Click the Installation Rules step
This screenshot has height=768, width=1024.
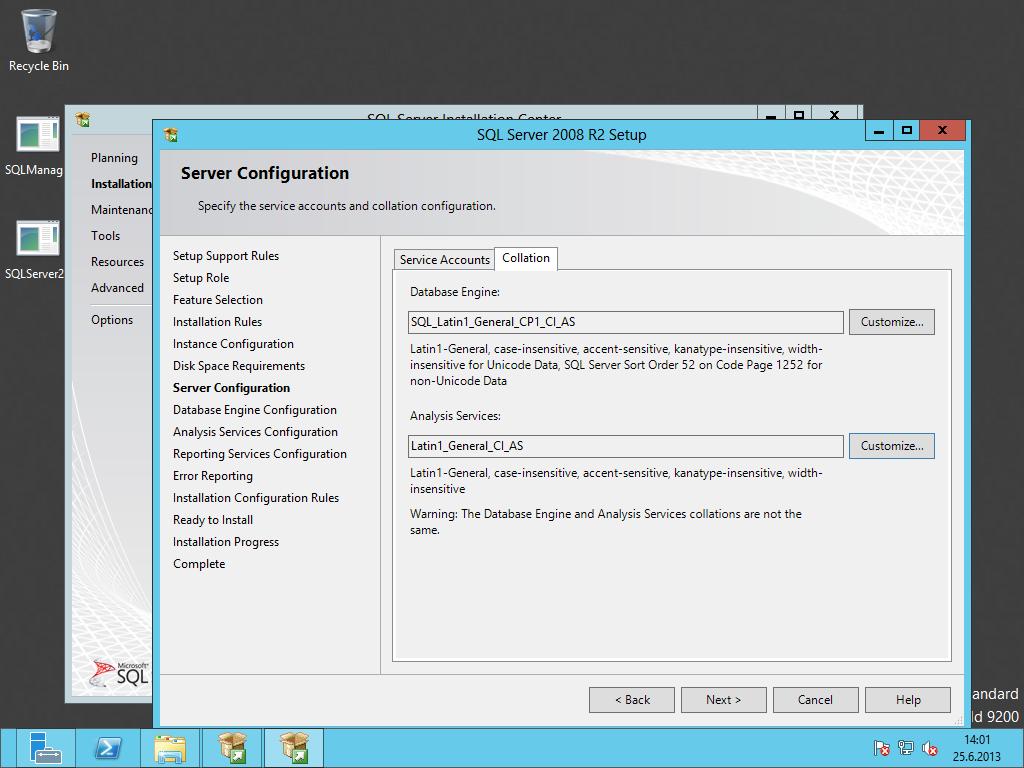[x=217, y=322]
